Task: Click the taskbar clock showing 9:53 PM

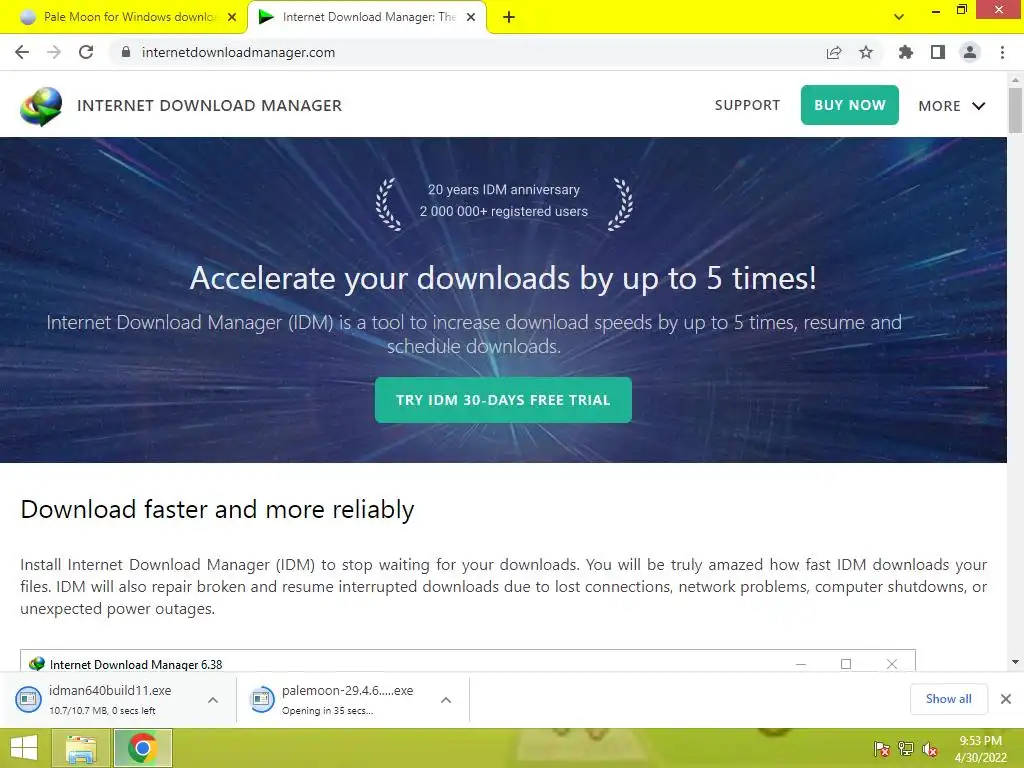Action: (x=980, y=749)
